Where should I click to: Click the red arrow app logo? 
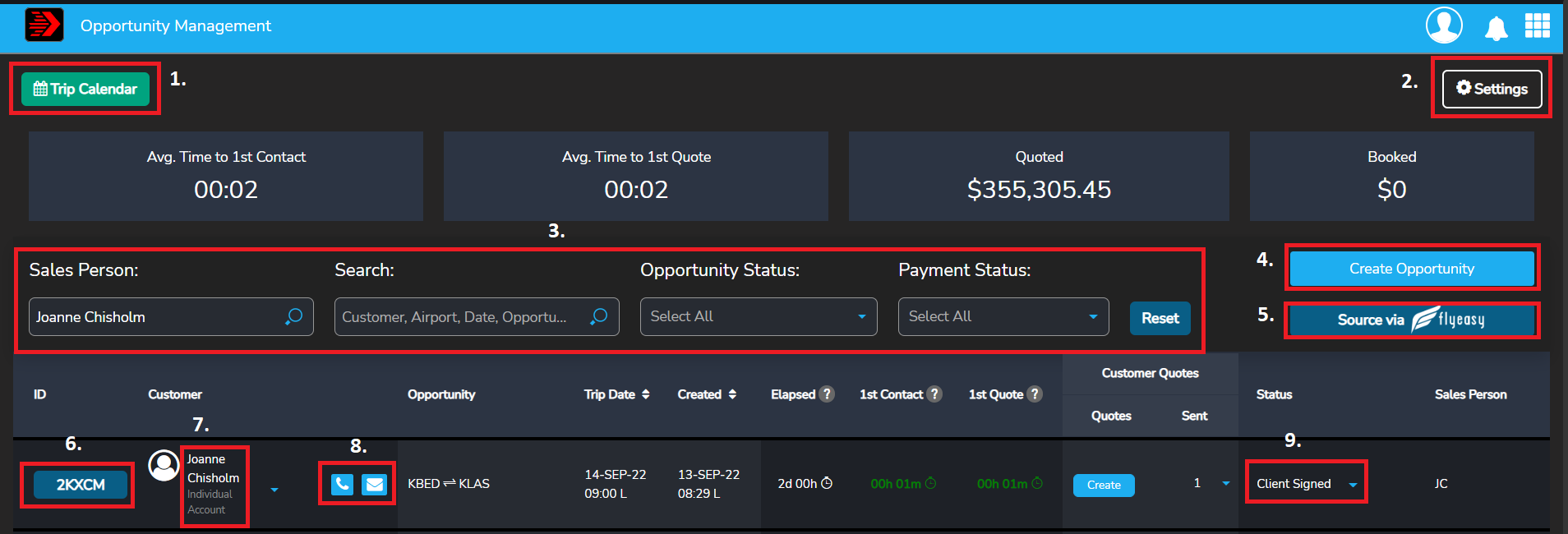[44, 25]
